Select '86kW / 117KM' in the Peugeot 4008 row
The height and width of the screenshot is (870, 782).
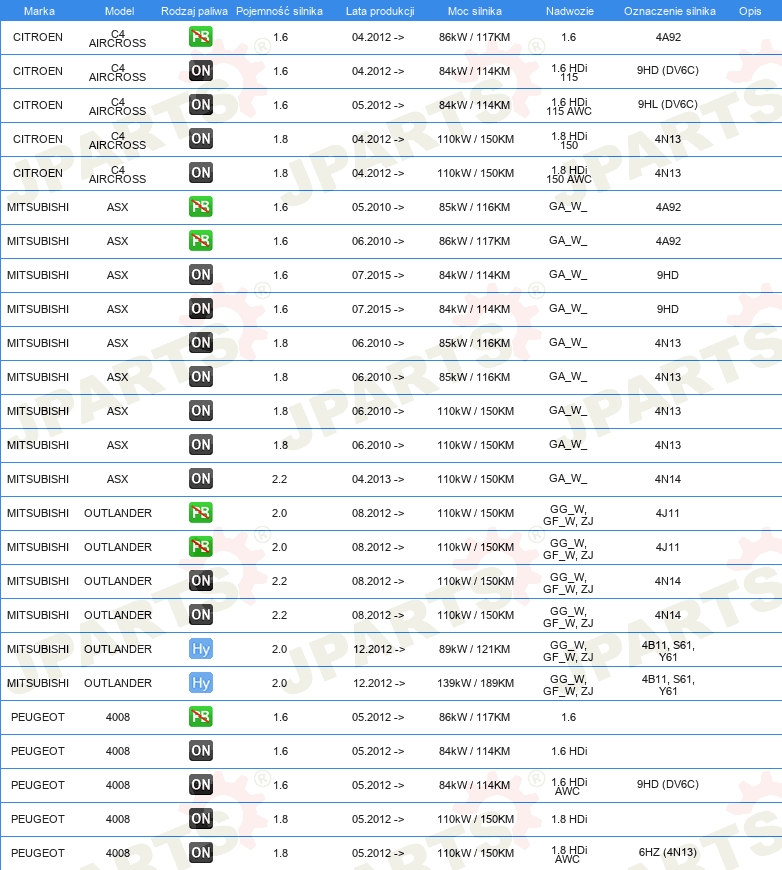tap(475, 717)
